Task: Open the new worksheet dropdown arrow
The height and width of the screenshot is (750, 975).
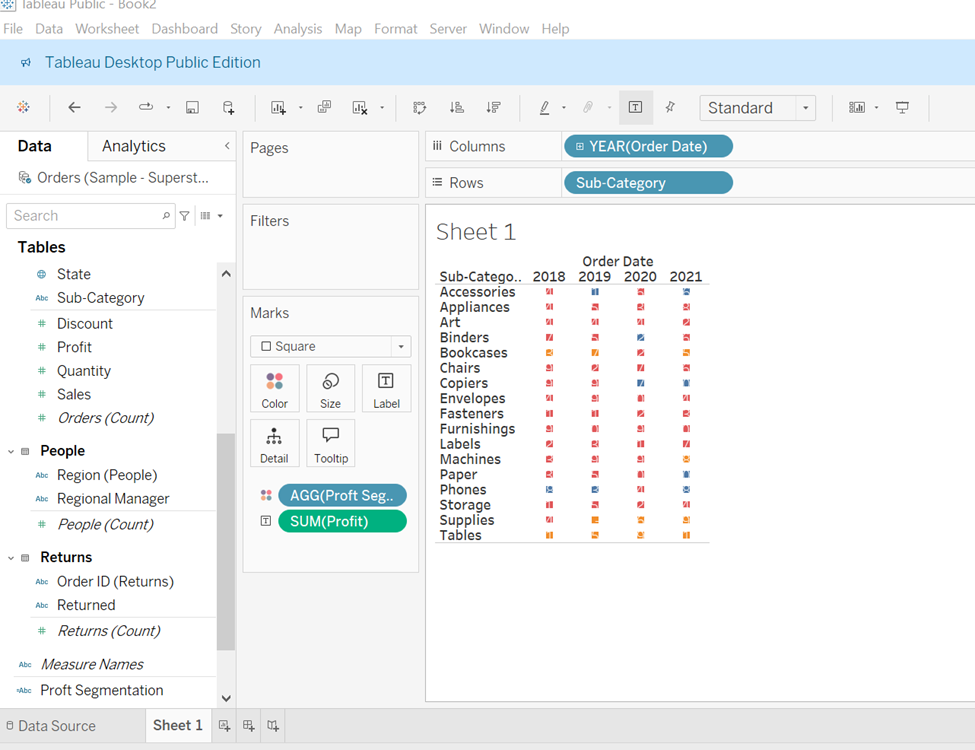Action: tap(300, 108)
